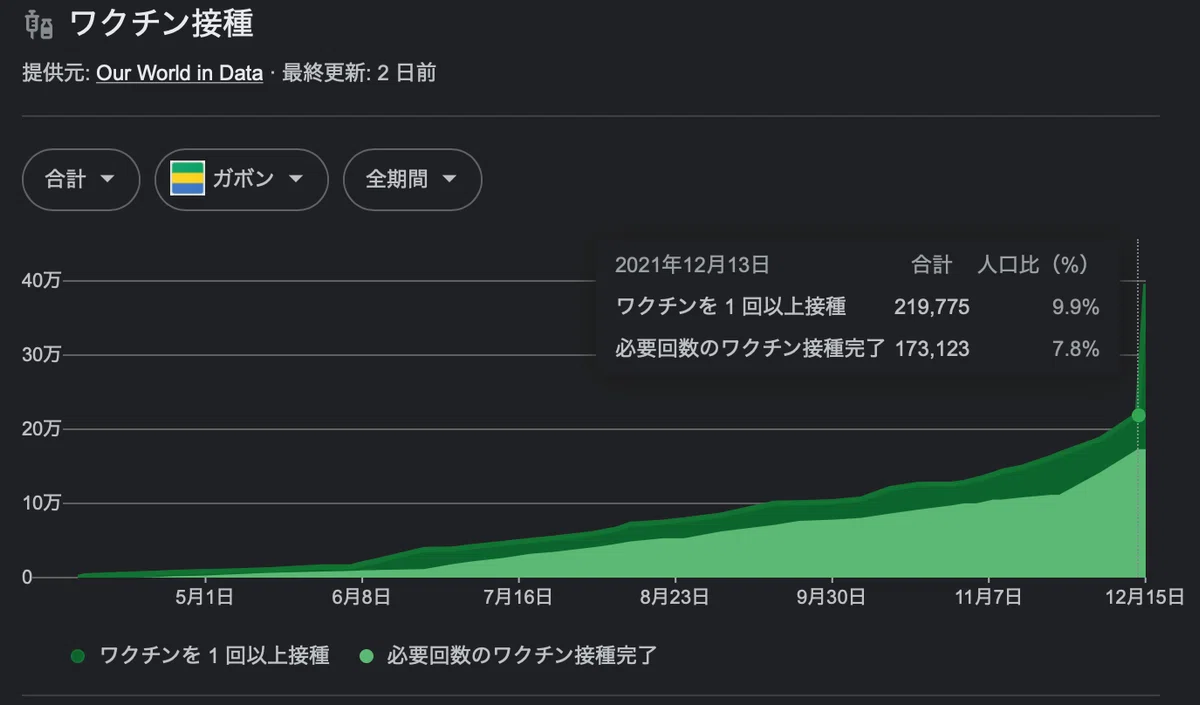Click the tooltip date 2021年12月13日
1200x705 pixels.
692,265
